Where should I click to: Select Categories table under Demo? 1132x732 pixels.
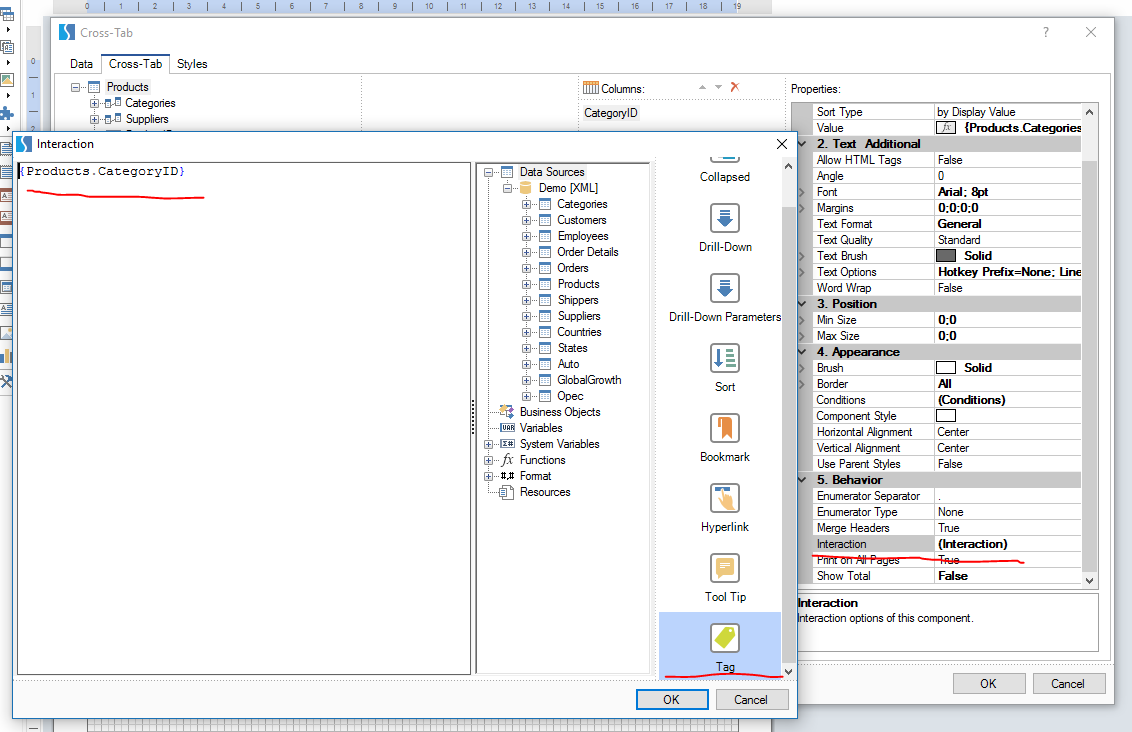(x=582, y=204)
